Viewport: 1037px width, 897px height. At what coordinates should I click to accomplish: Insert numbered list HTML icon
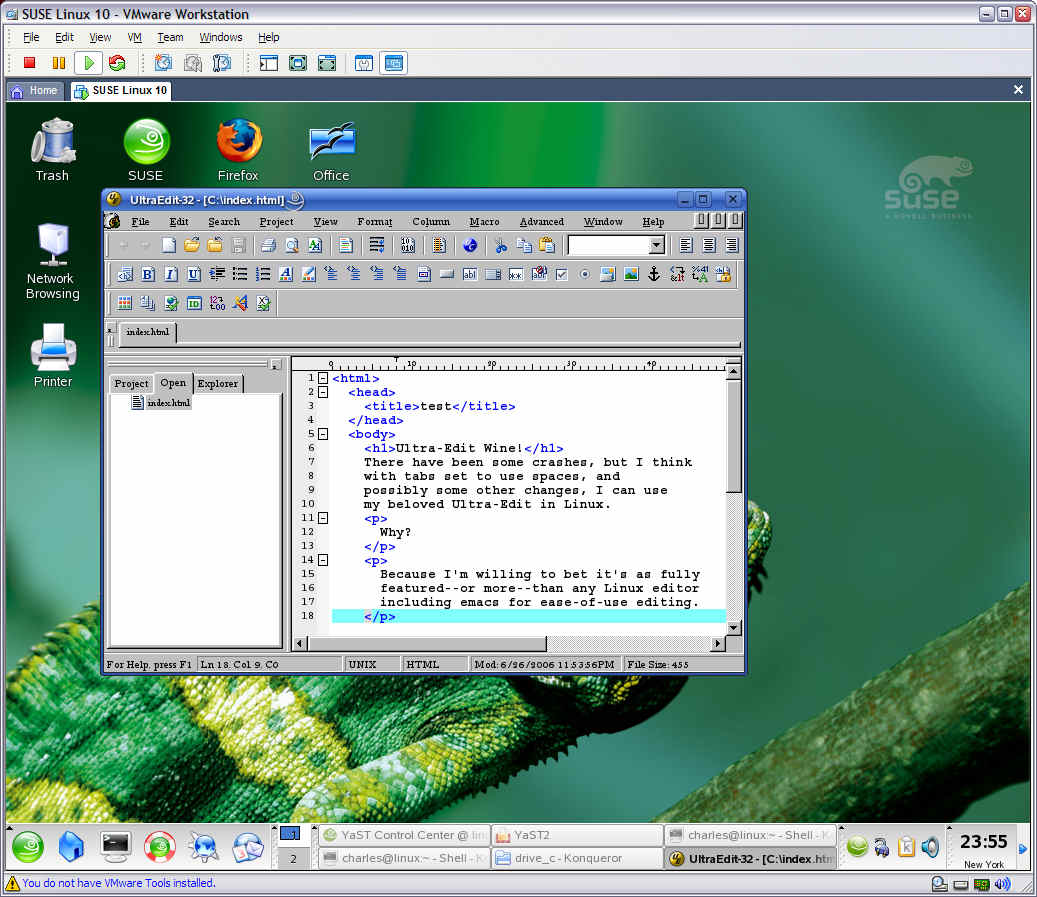(263, 274)
